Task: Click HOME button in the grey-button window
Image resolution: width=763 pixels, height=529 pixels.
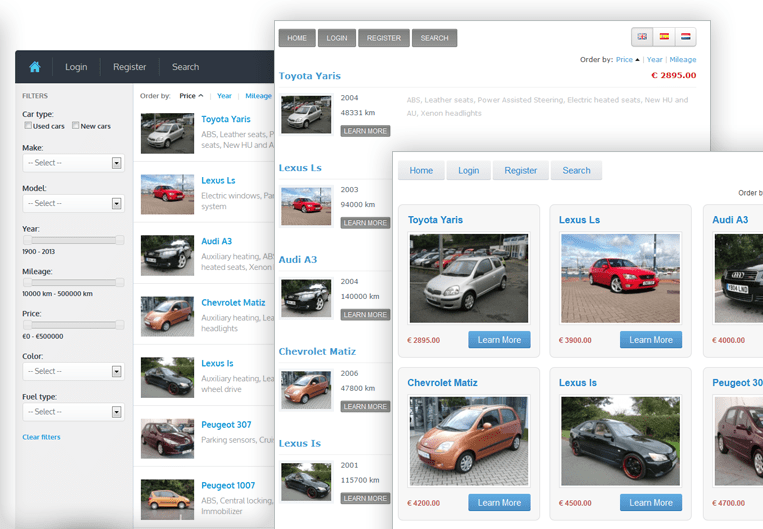Action: pyautogui.click(x=297, y=38)
